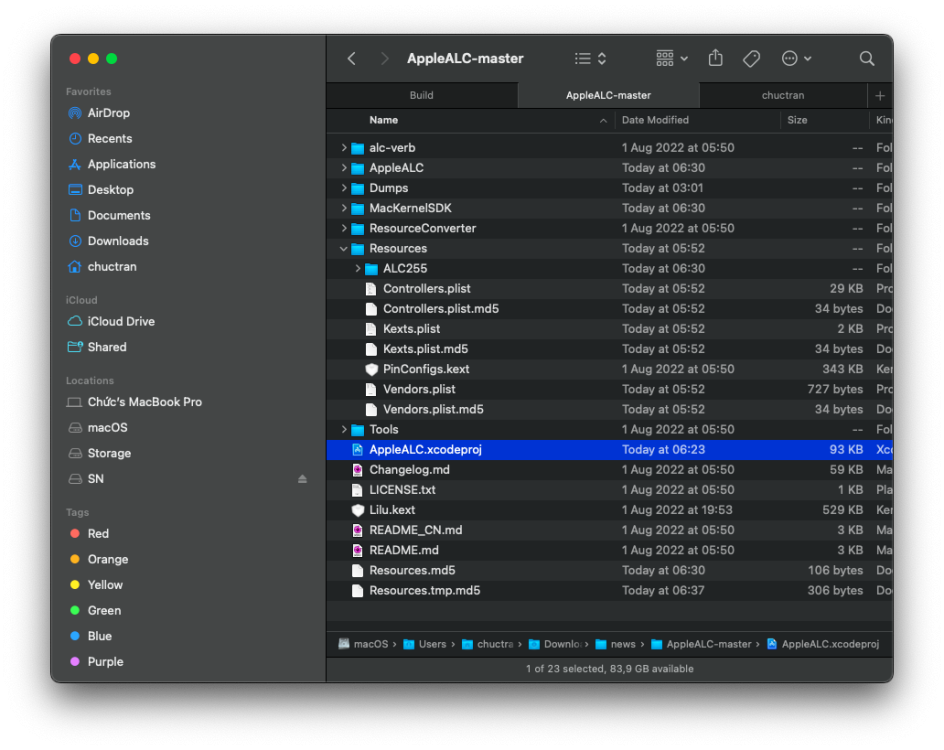Expand the alc-verb folder

point(343,147)
